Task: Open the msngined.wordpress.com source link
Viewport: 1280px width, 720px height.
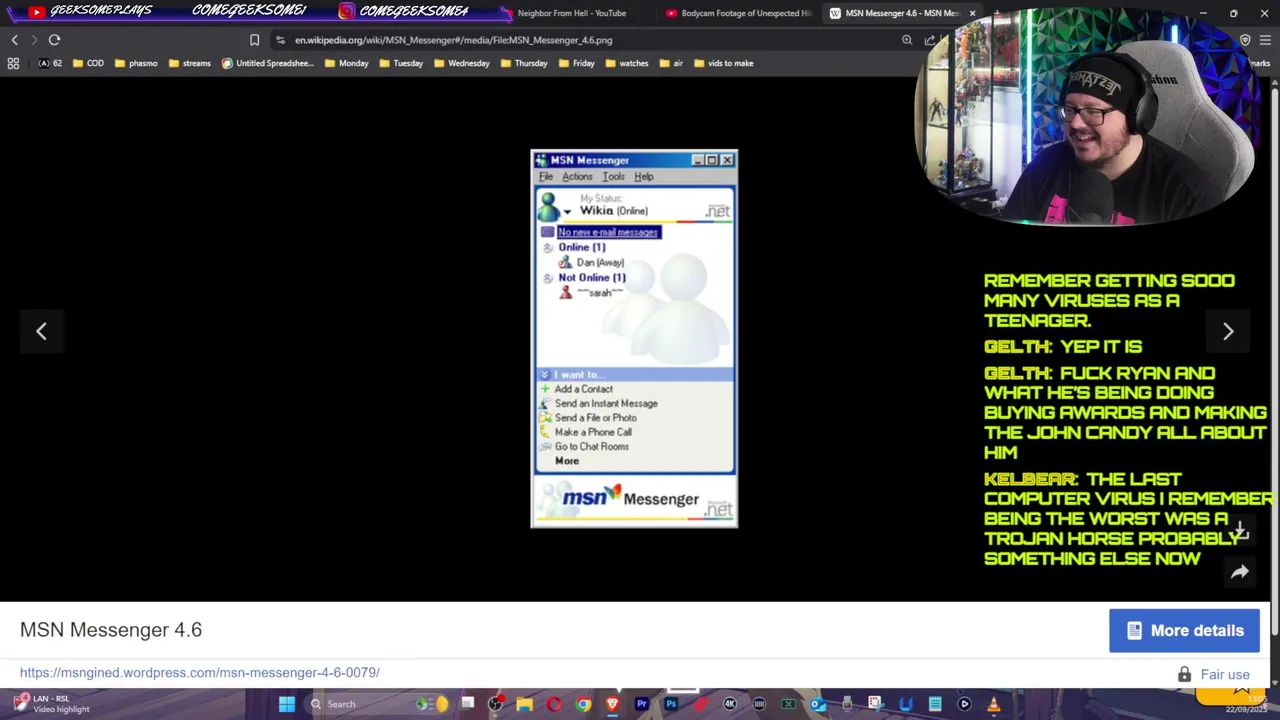Action: coord(200,673)
